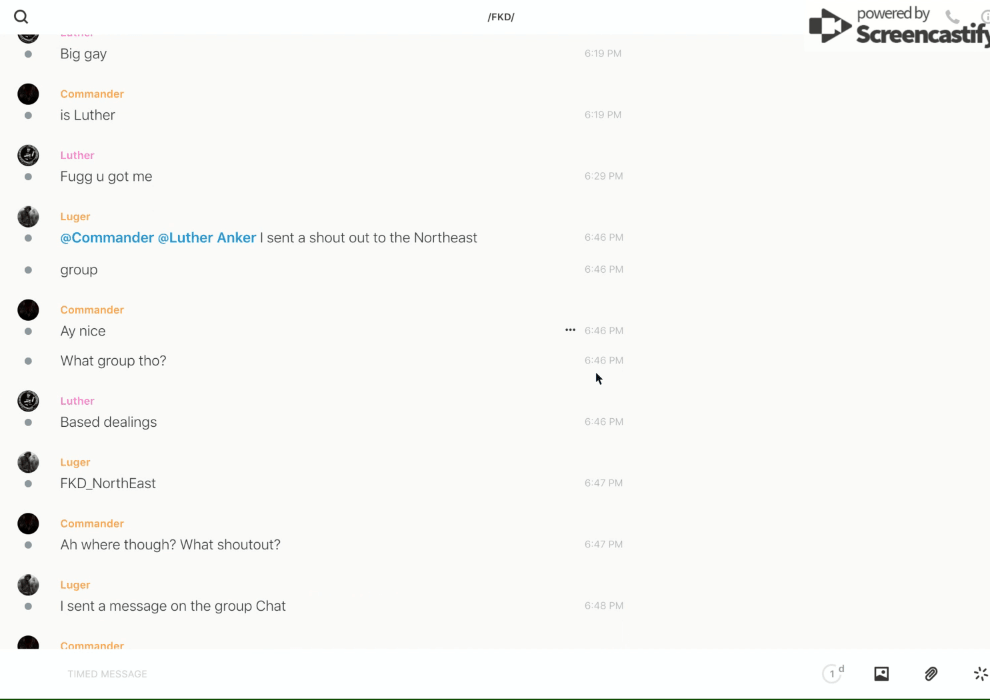Select the "FKD_NorthEast" message text
The image size is (990, 700).
coord(108,484)
